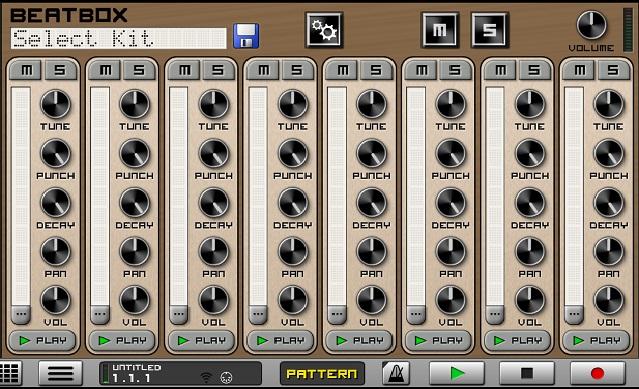Click the DECAY knob on channel eight

tap(608, 202)
